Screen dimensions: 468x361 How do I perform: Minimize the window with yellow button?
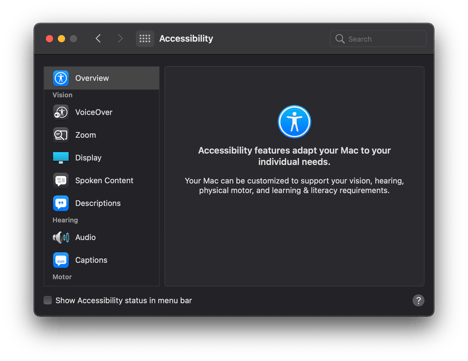(61, 39)
